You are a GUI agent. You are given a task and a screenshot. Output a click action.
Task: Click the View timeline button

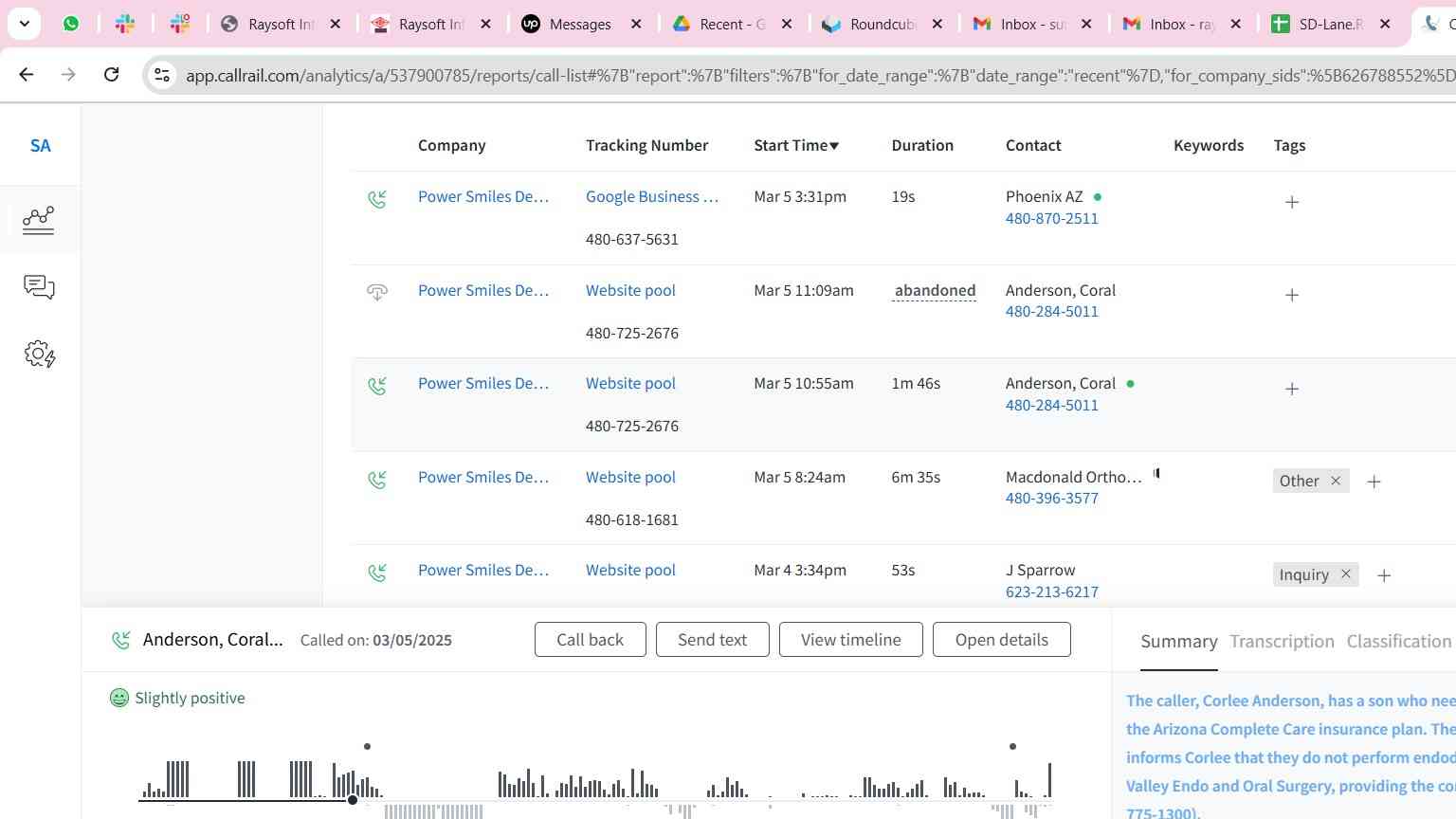850,640
